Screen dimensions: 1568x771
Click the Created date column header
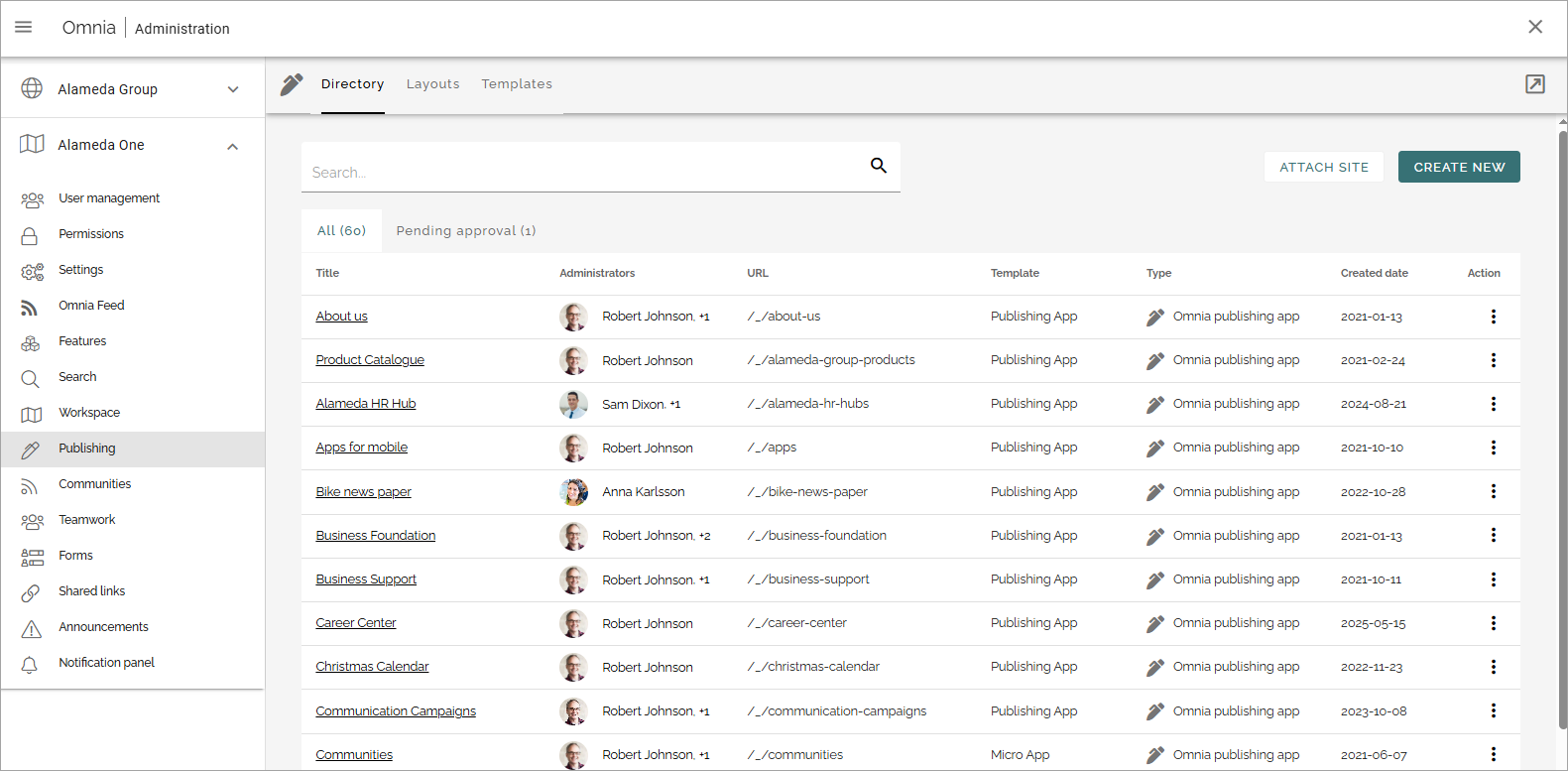(x=1374, y=273)
